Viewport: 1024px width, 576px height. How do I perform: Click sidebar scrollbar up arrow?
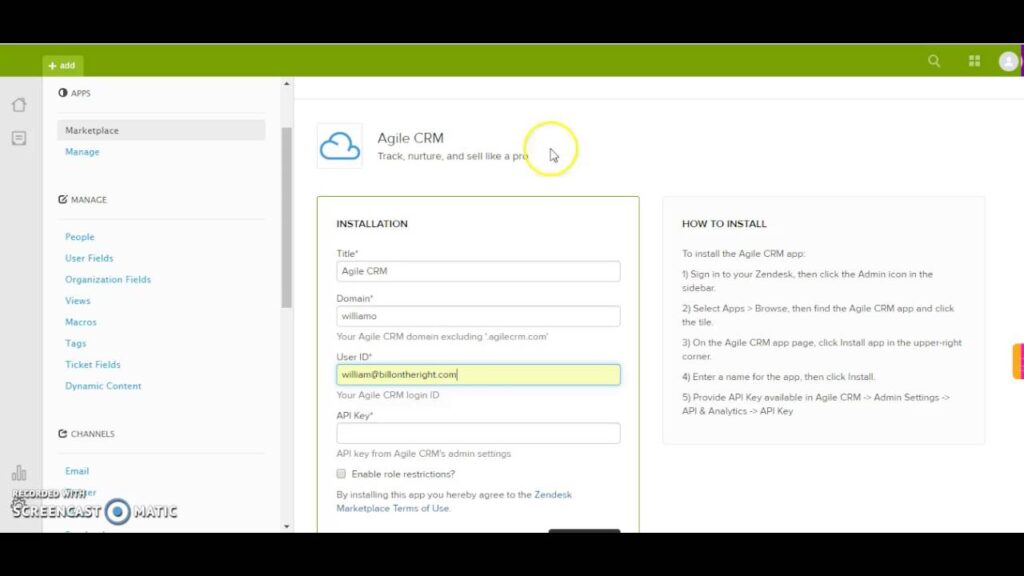[287, 84]
